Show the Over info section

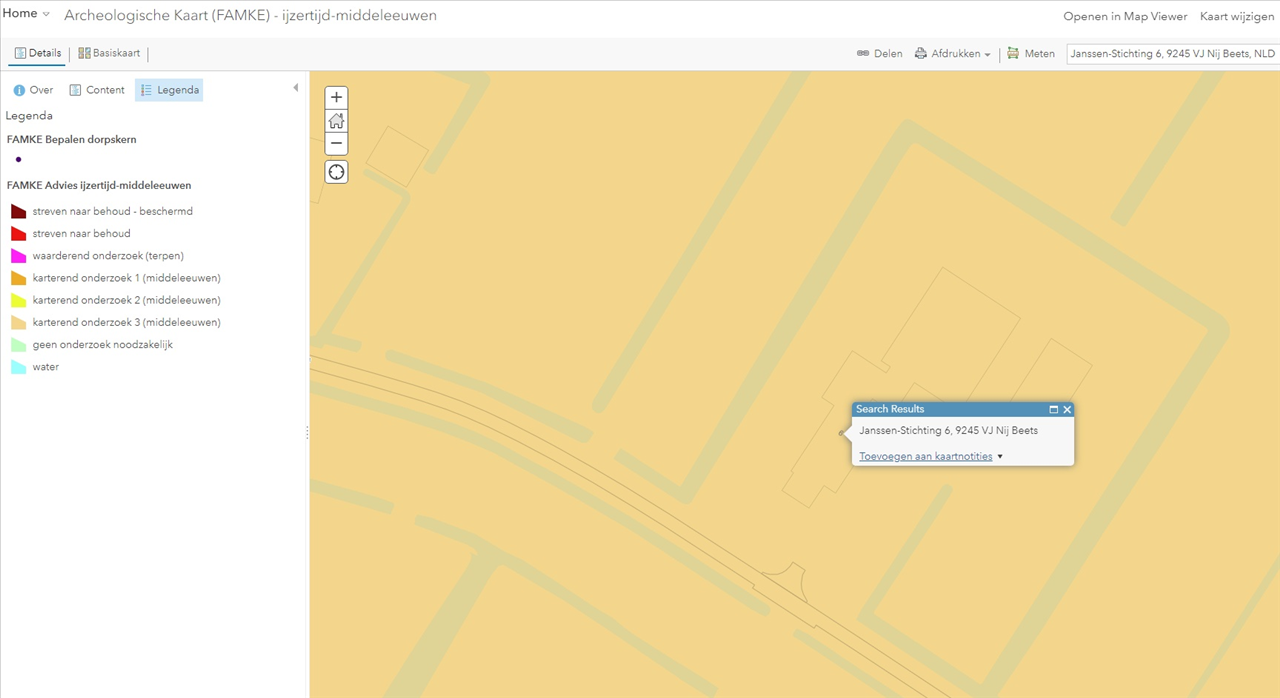33,90
